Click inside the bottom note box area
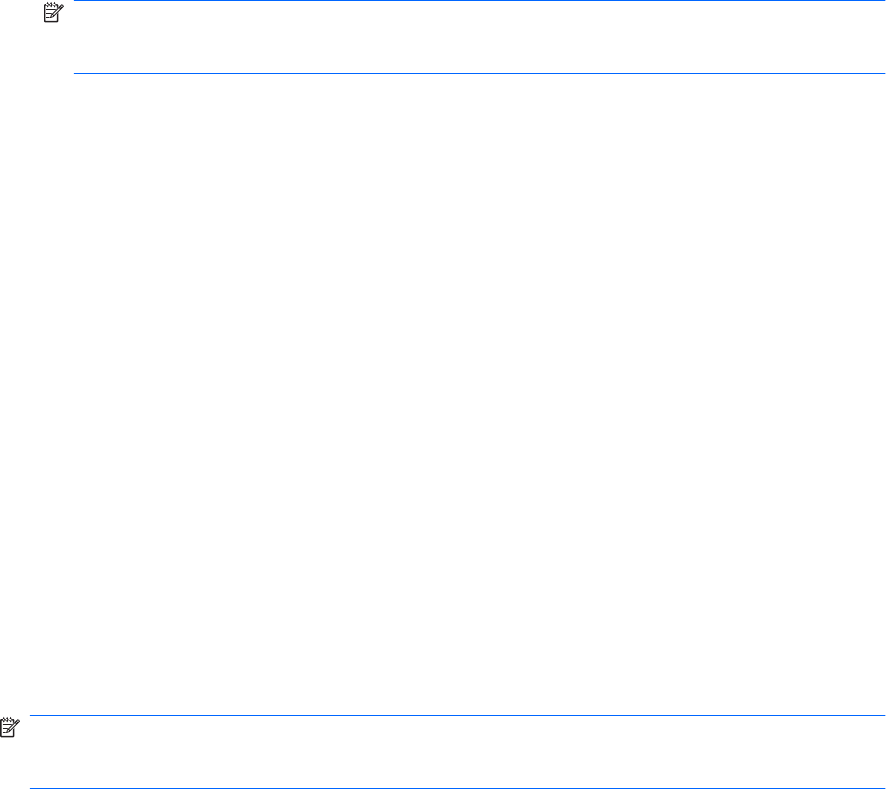 coord(457,752)
